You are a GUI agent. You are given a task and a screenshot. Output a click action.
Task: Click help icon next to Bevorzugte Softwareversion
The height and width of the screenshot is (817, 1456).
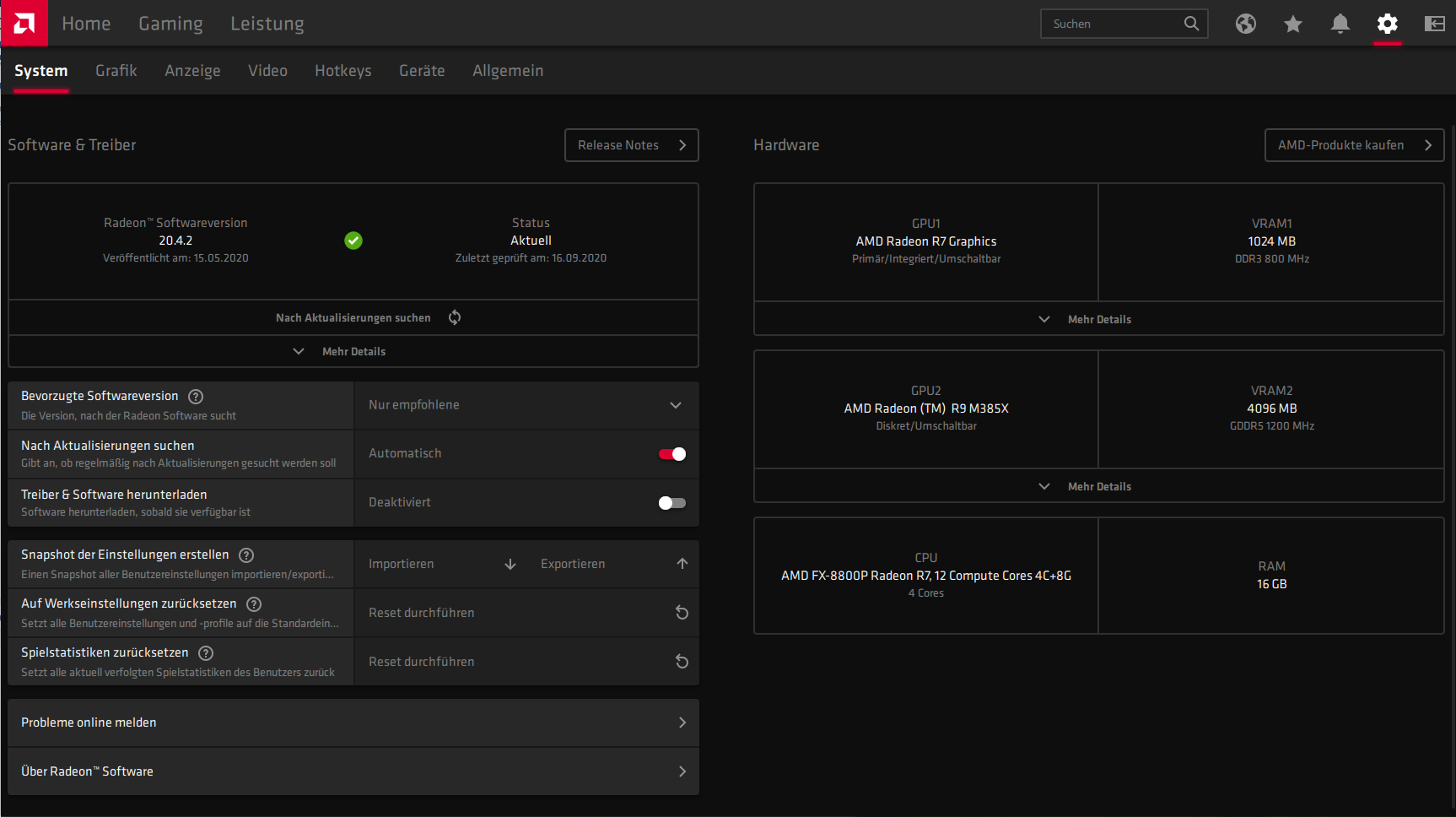coord(196,397)
